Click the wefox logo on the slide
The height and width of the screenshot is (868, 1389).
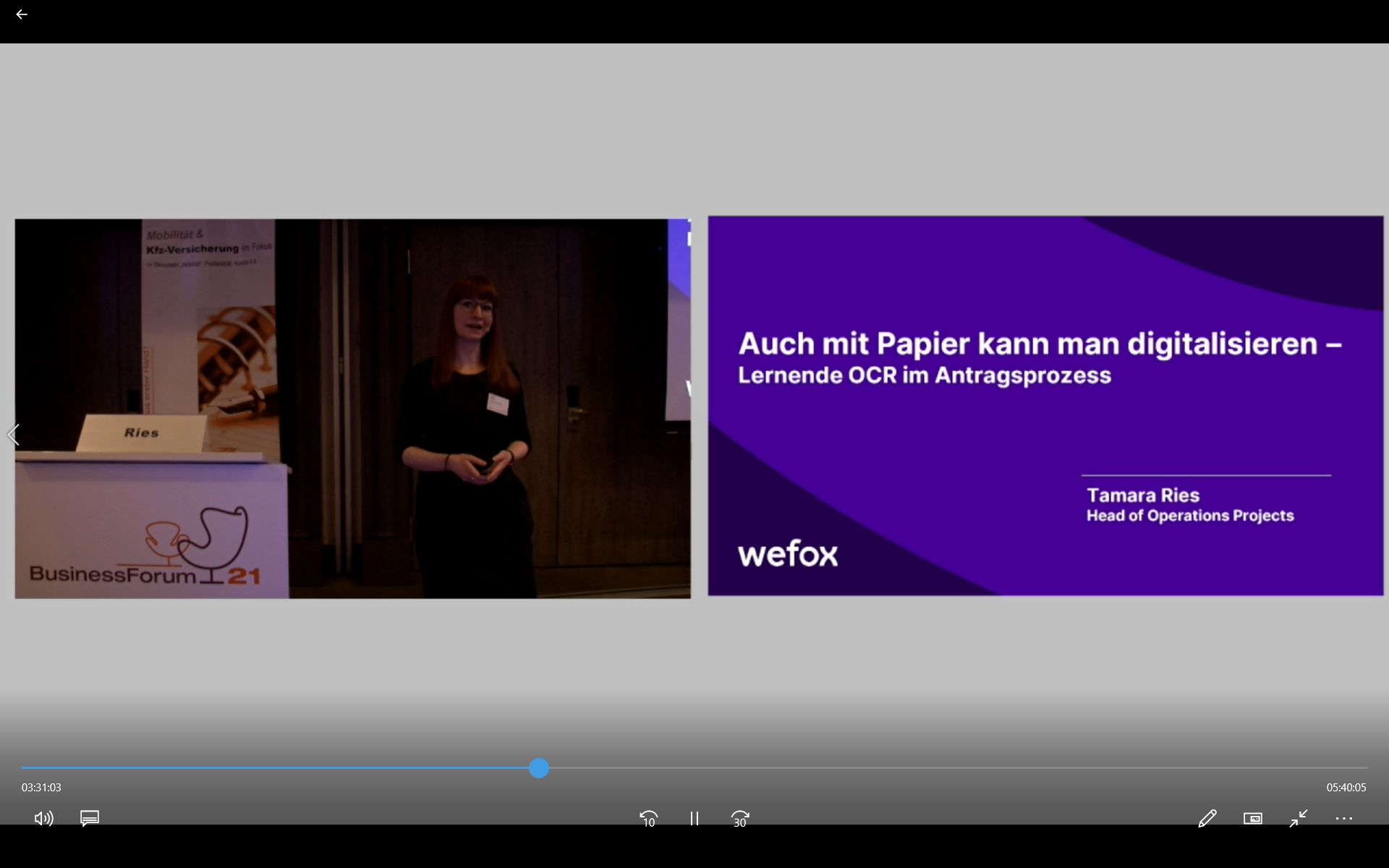coord(787,554)
